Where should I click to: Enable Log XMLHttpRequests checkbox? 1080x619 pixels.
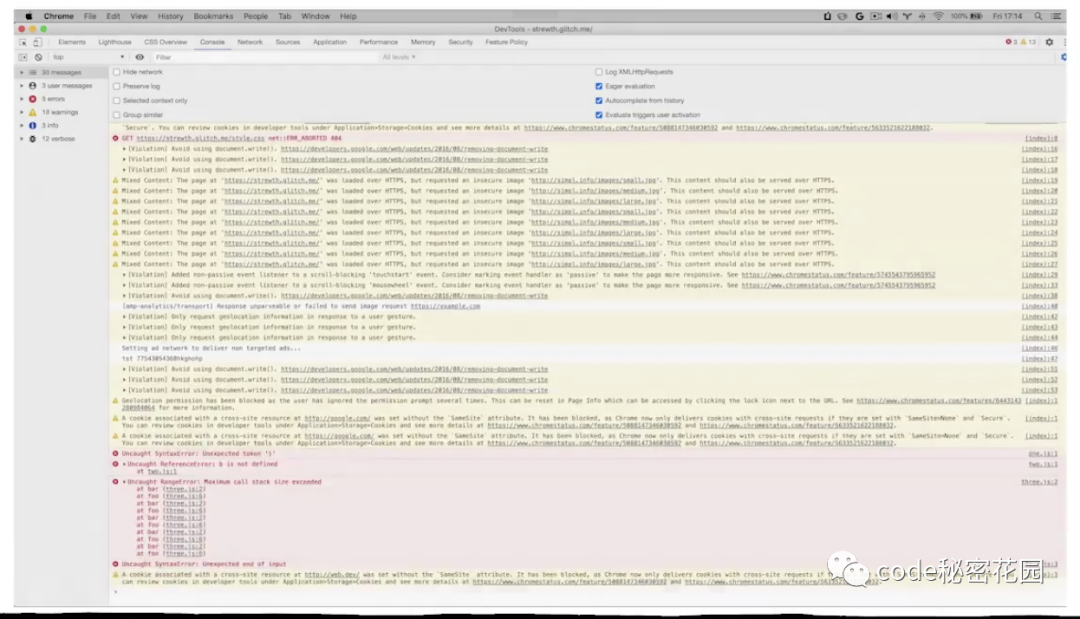tap(599, 72)
